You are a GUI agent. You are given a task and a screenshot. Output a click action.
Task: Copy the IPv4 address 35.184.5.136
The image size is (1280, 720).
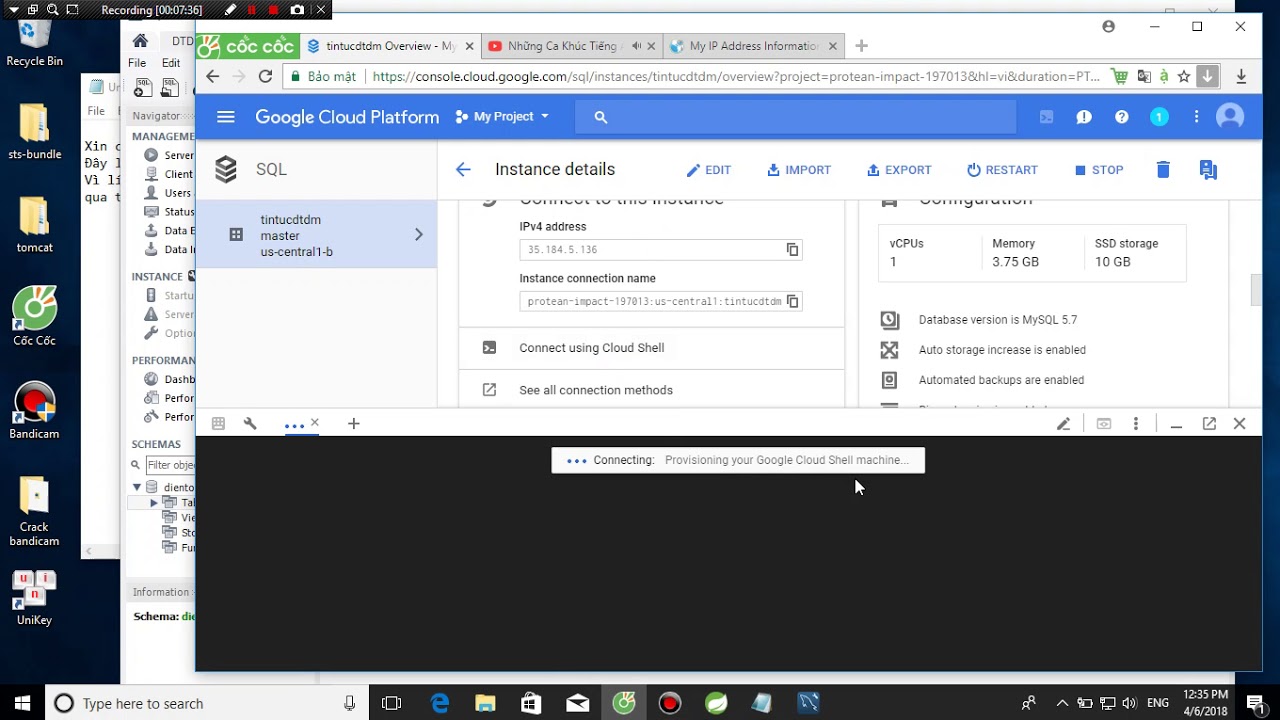point(792,250)
